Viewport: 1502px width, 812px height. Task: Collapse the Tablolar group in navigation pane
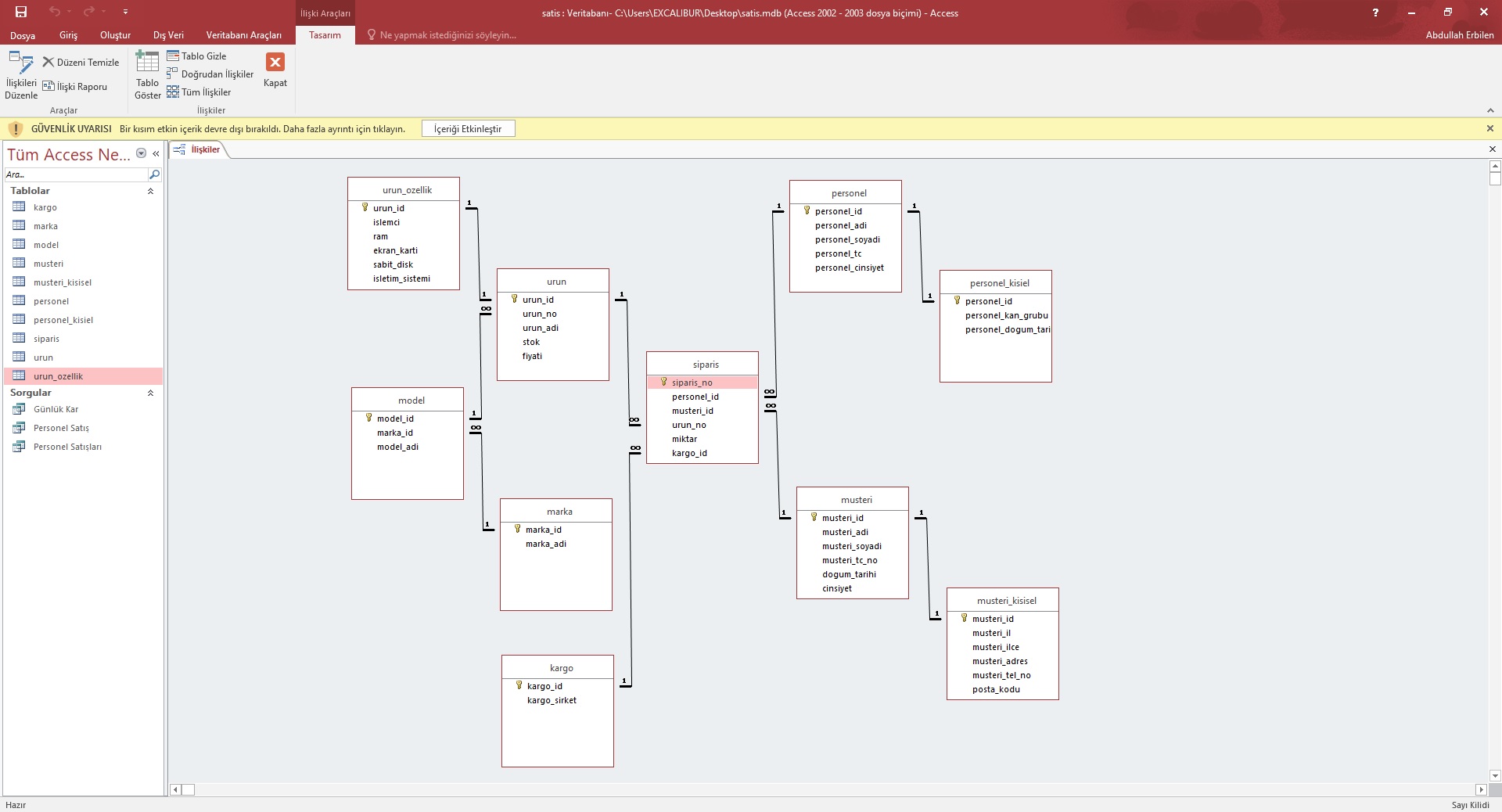150,191
